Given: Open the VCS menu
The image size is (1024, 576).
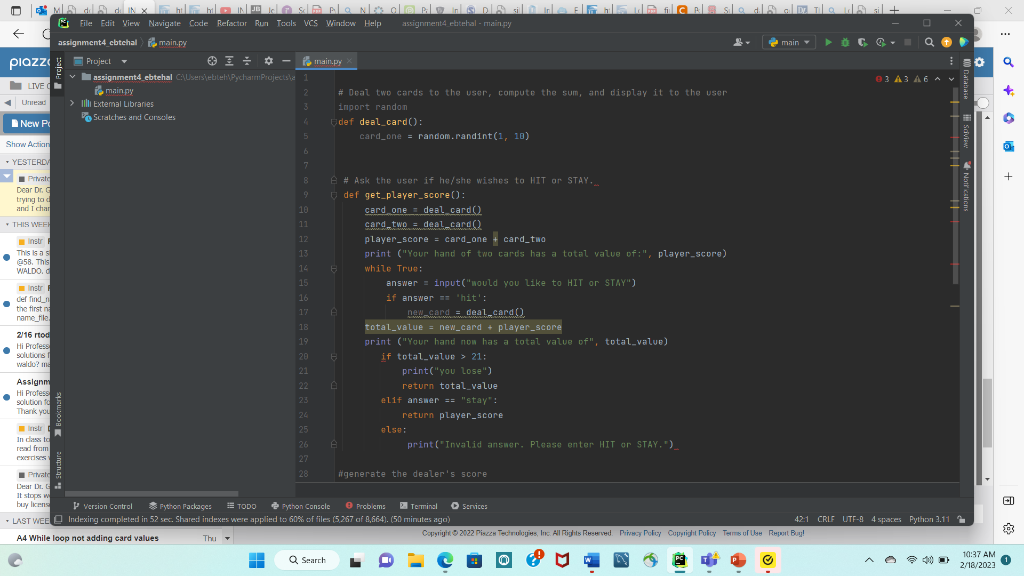Looking at the screenshot, I should [311, 23].
